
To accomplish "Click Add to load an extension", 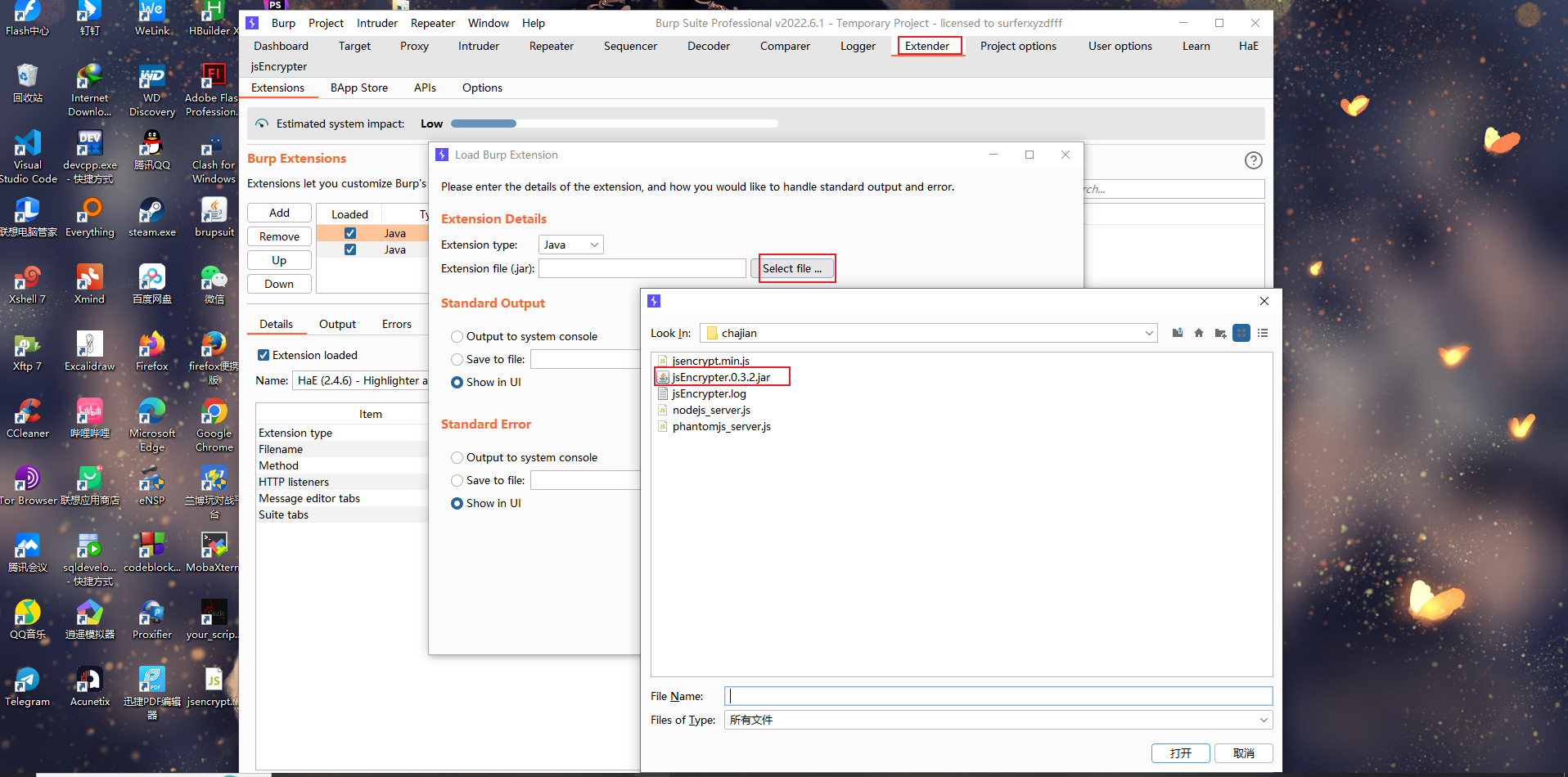I will pos(279,213).
